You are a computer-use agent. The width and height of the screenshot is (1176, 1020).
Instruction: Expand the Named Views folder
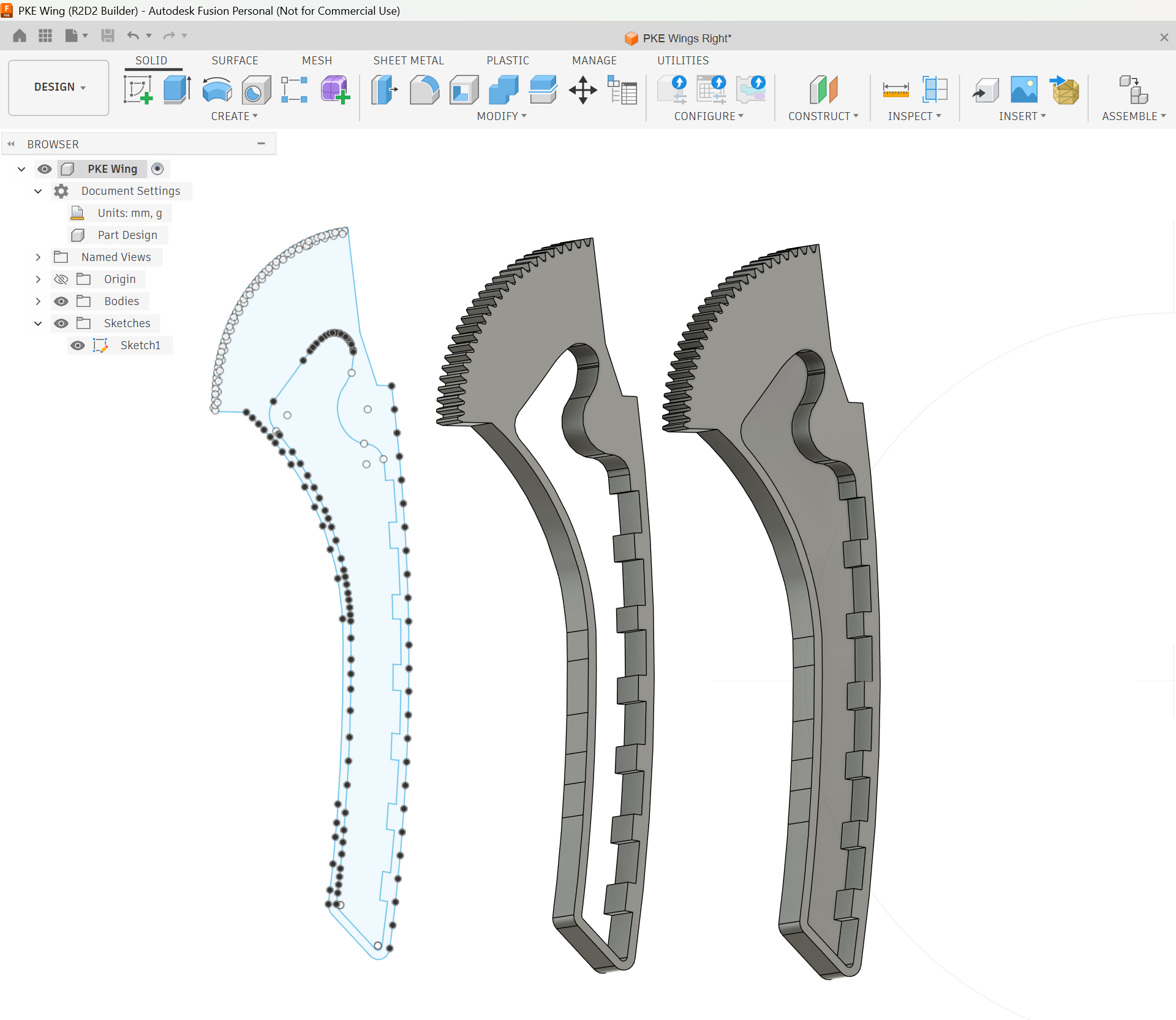coord(38,257)
